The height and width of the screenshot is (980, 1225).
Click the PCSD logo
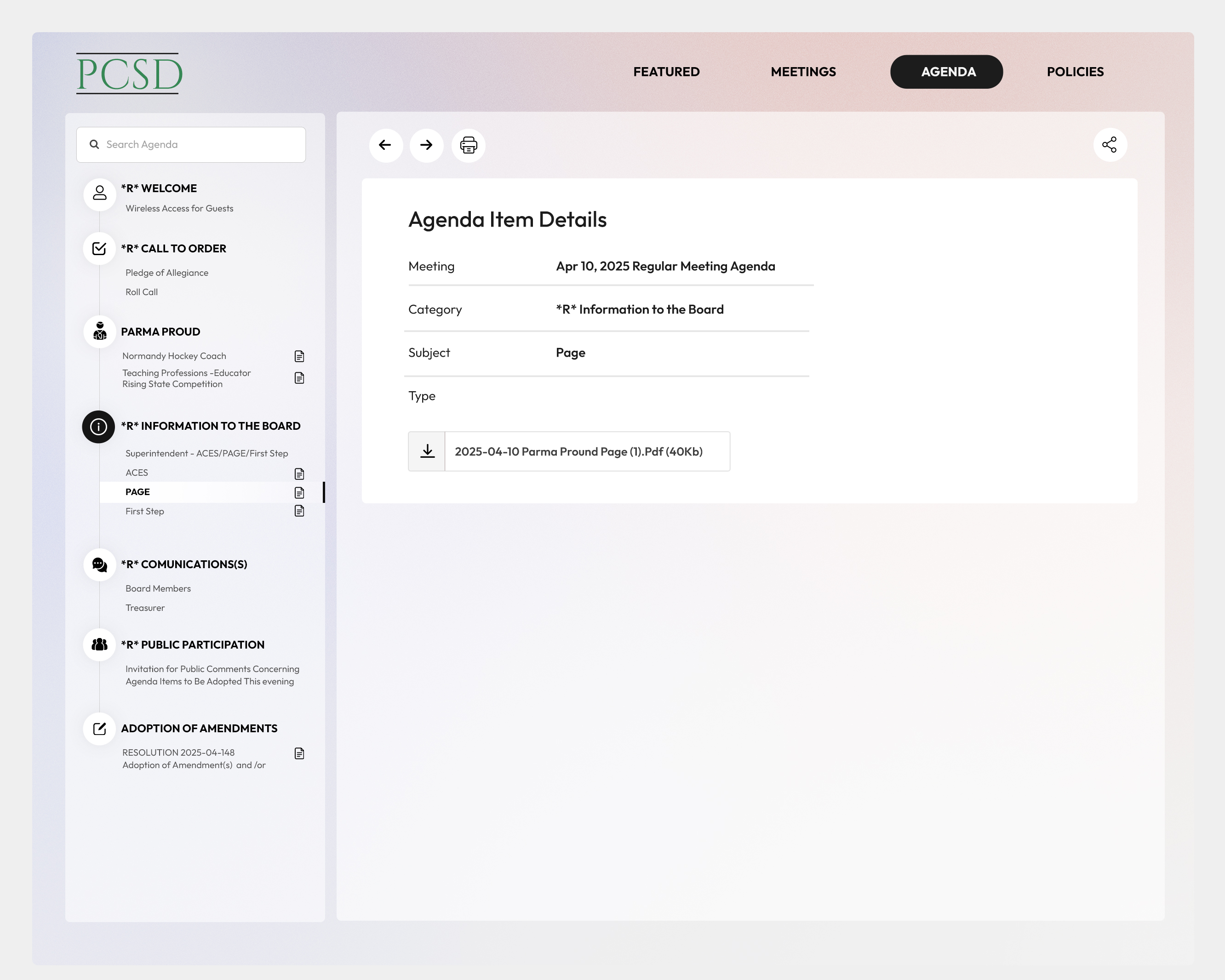click(129, 74)
